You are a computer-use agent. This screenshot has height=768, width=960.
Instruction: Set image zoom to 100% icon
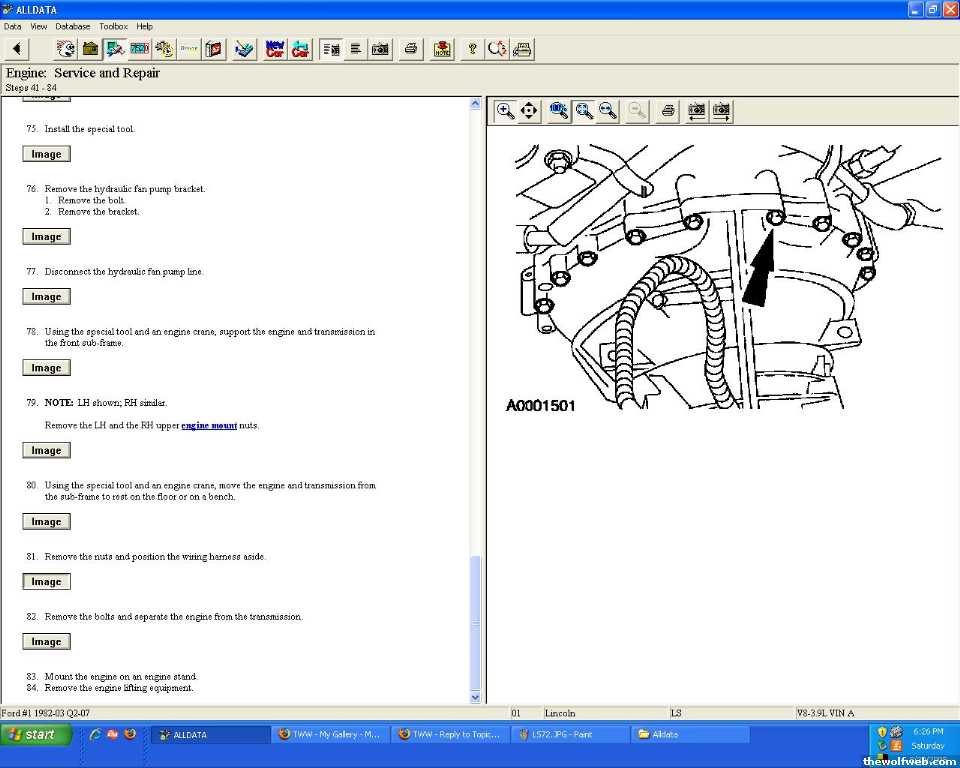(x=559, y=111)
